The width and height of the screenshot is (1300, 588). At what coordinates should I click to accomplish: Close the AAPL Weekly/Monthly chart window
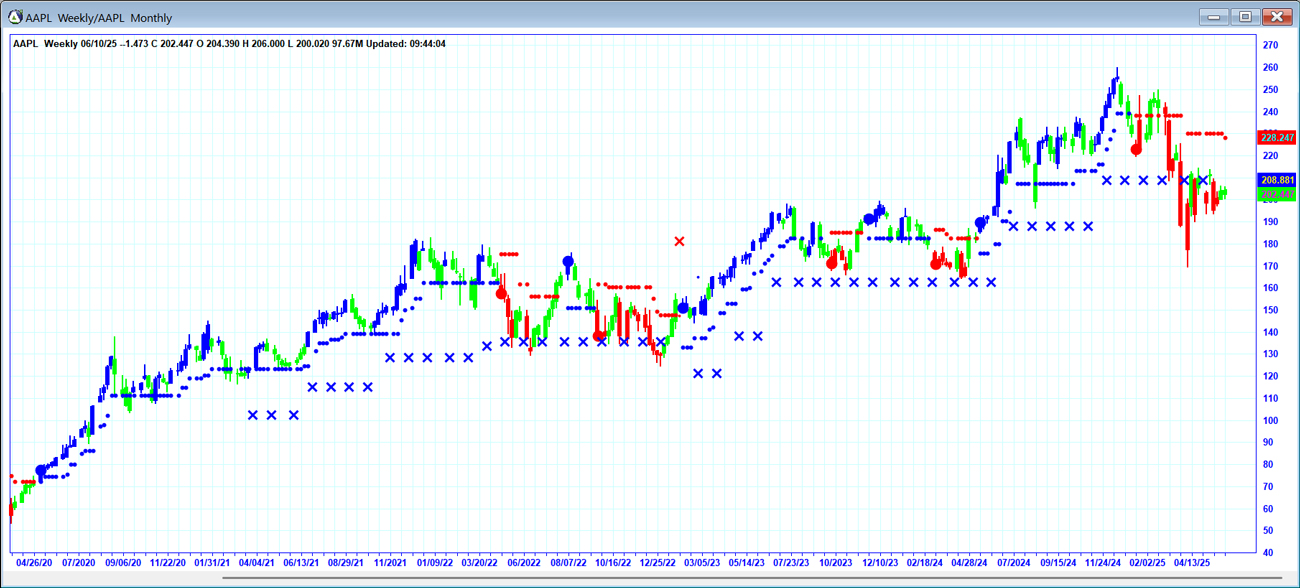(x=1277, y=16)
